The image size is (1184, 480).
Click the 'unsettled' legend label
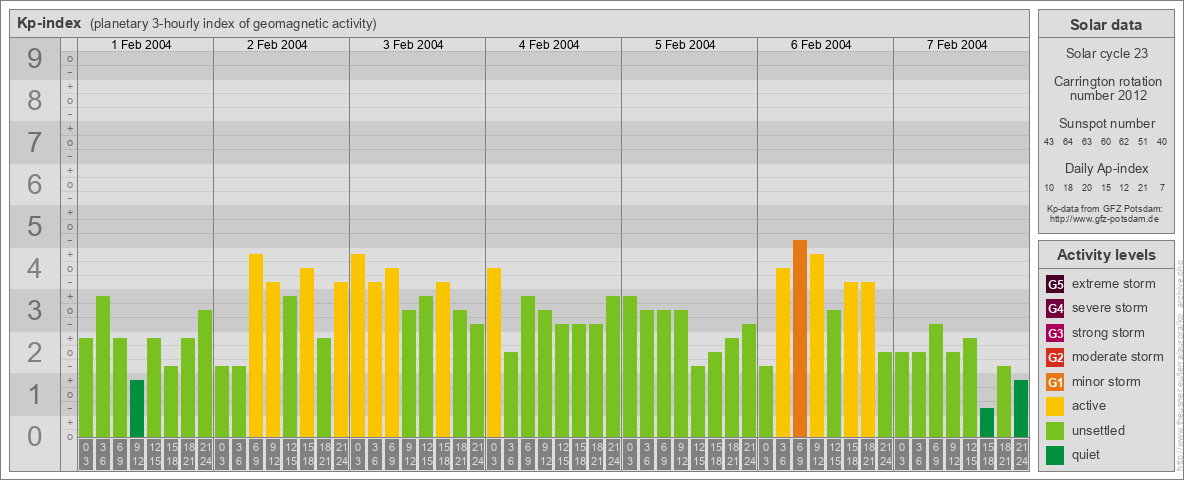pyautogui.click(x=1099, y=431)
